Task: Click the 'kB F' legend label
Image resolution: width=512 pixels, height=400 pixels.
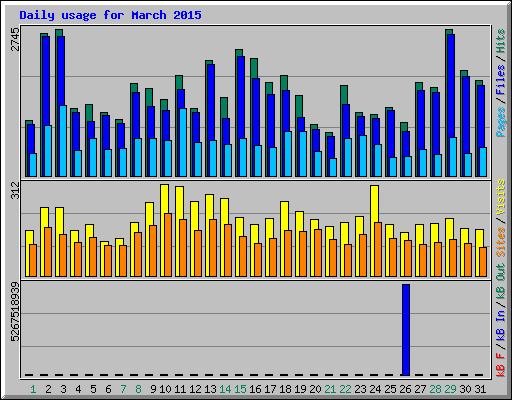Action: coord(501,365)
